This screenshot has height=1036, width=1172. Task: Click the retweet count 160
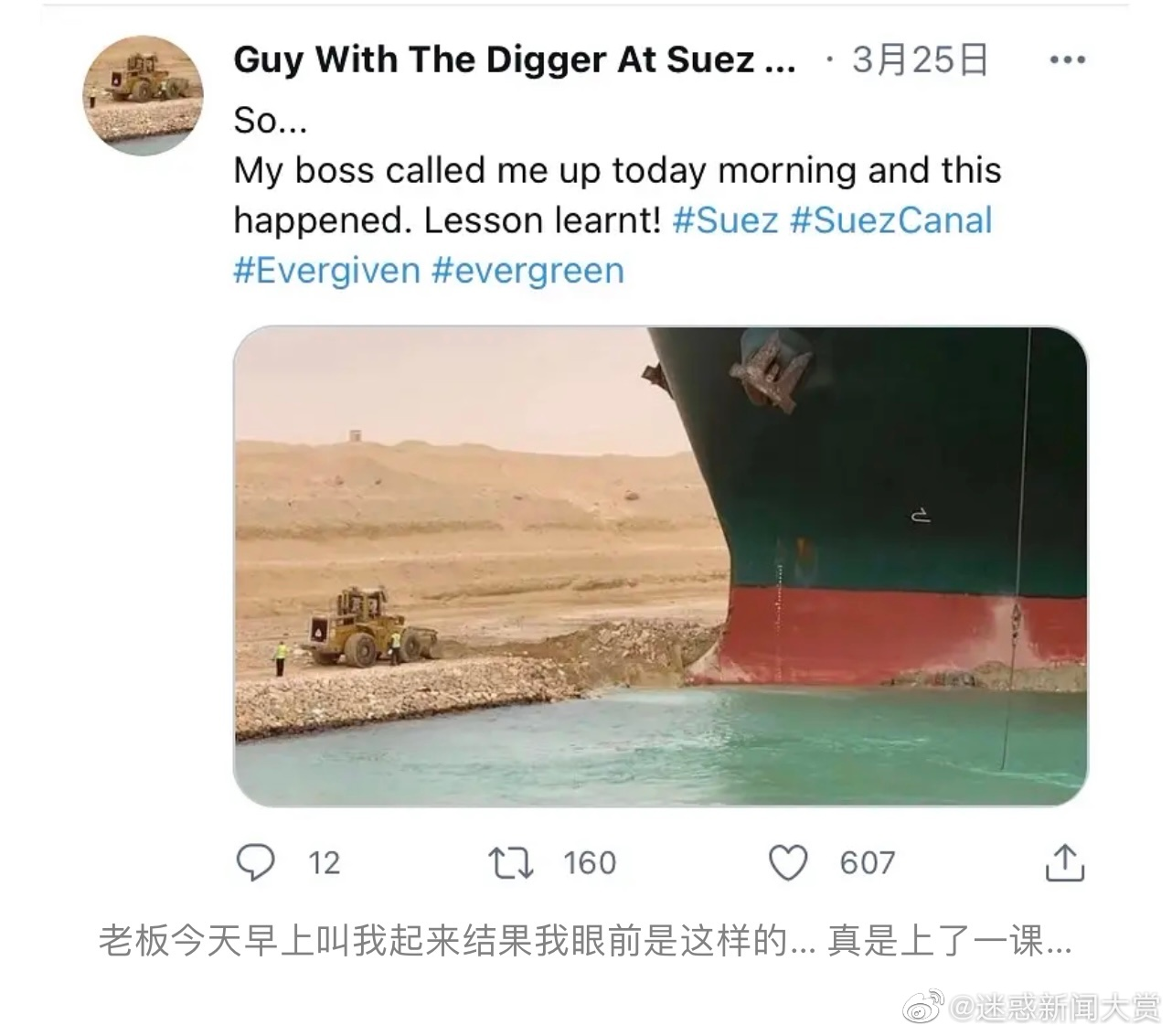click(590, 863)
